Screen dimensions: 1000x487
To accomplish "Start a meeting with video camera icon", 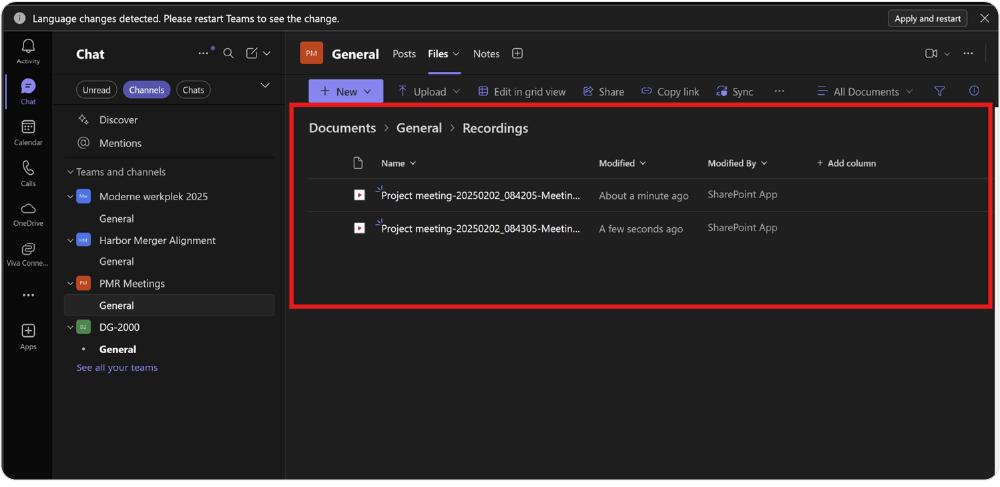I will [931, 54].
